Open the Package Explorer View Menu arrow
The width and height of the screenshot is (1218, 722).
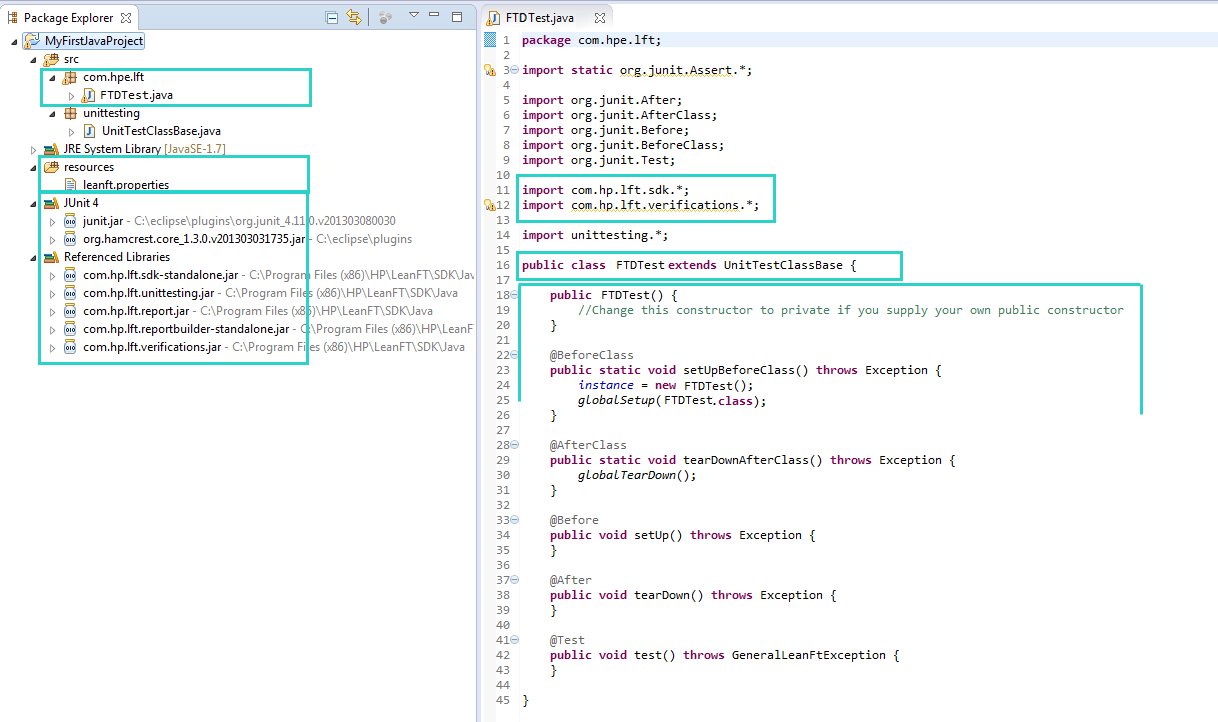point(413,16)
